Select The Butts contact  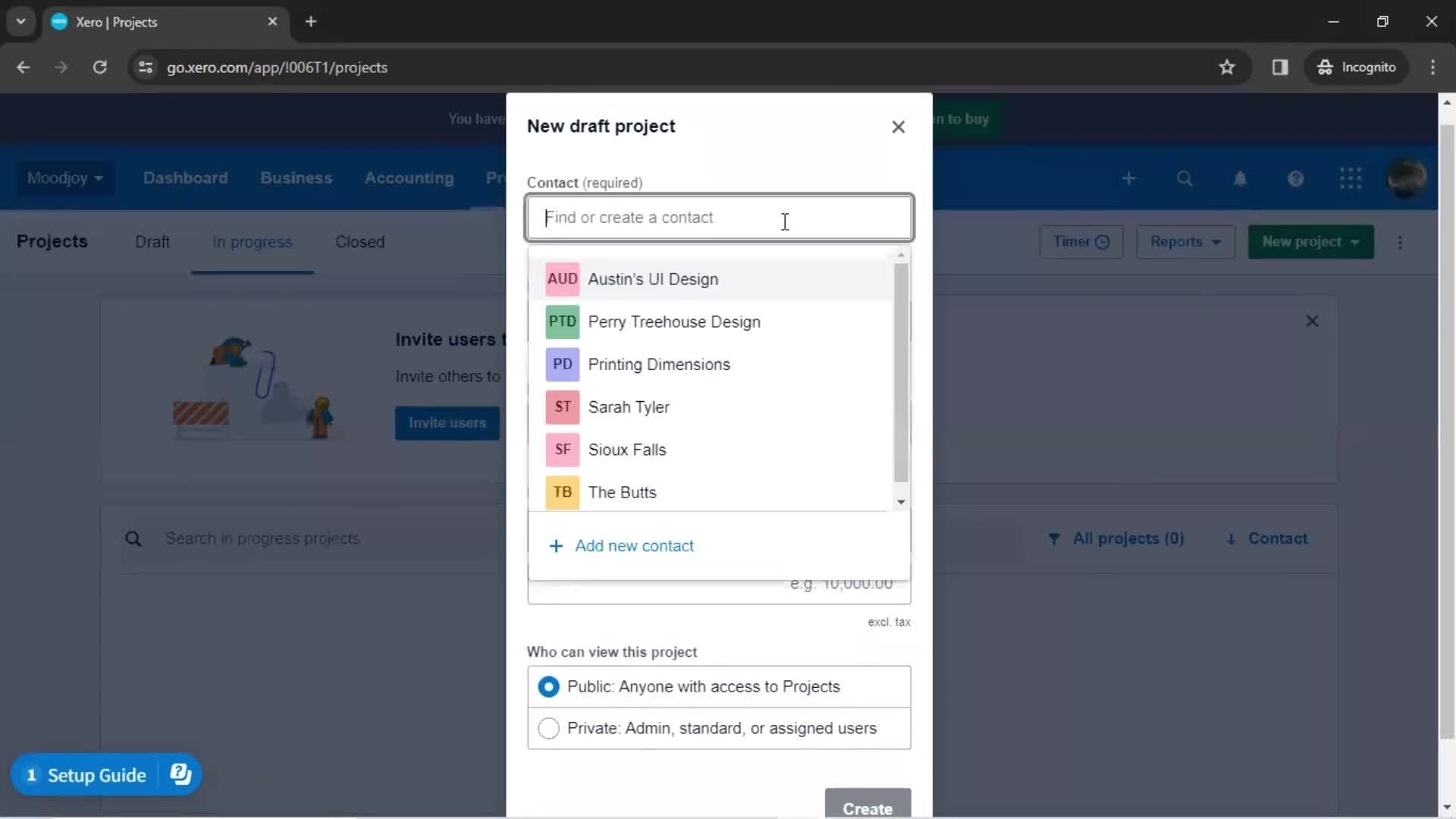click(711, 492)
